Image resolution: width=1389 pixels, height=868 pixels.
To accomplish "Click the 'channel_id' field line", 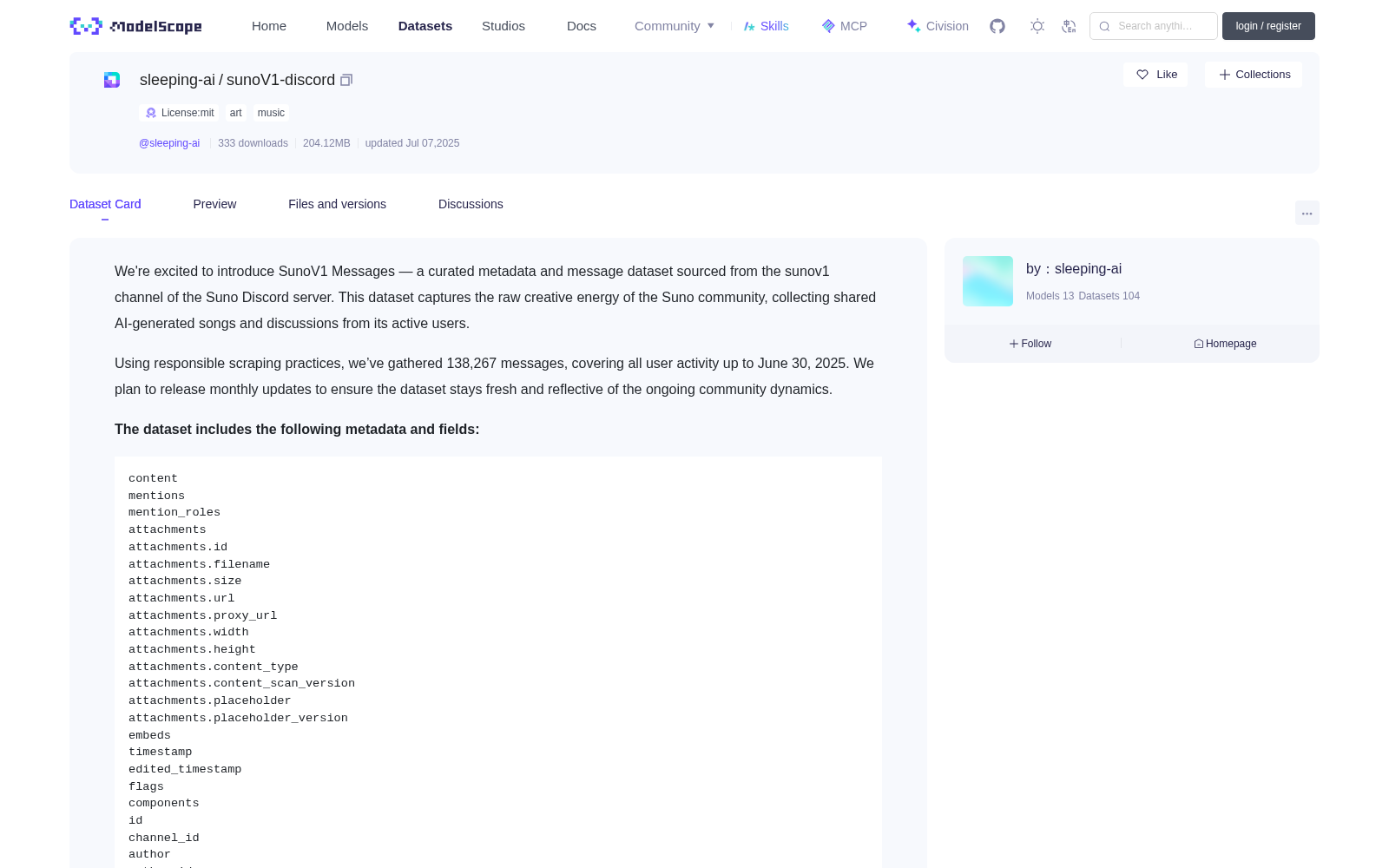I will tap(164, 838).
